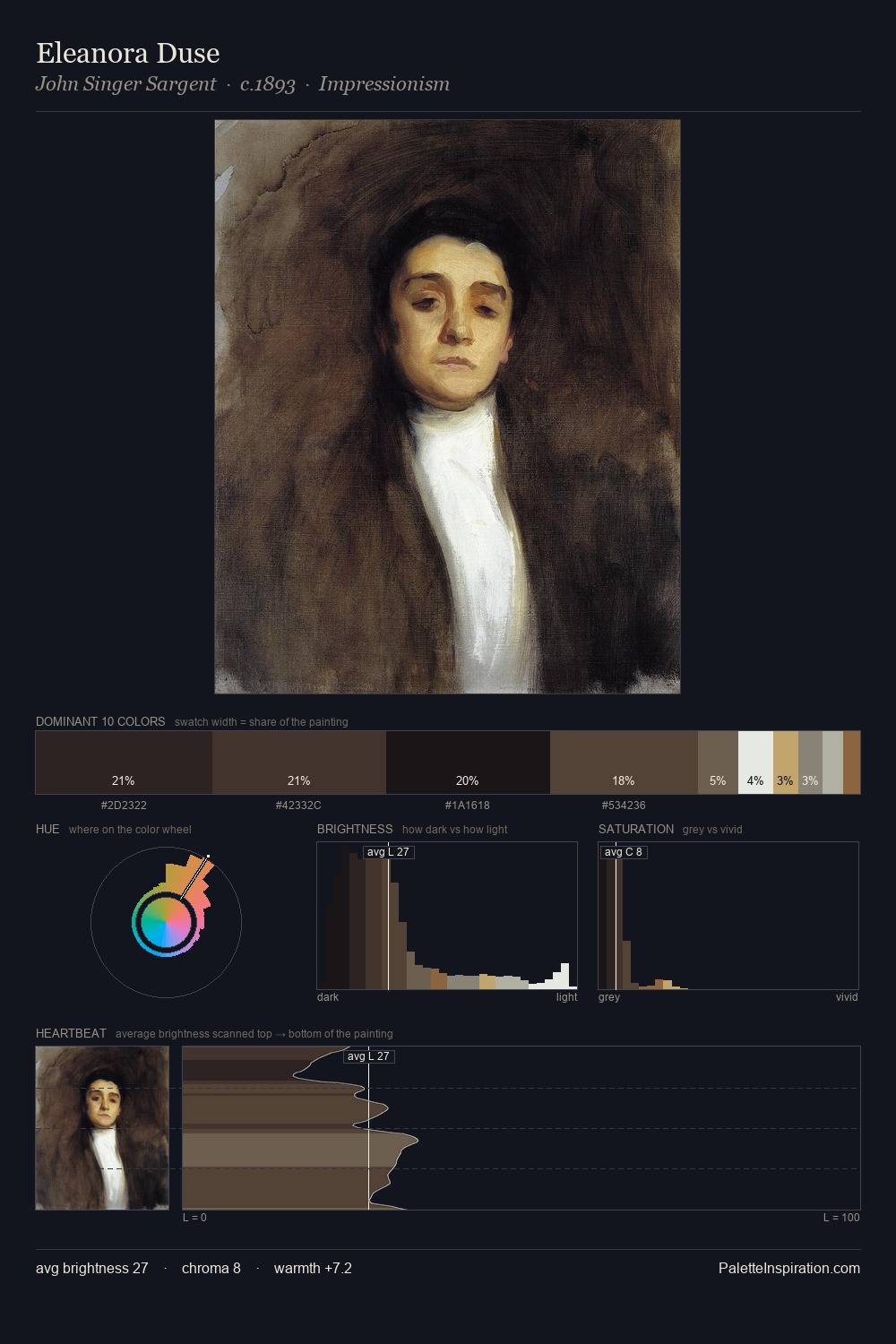Image resolution: width=896 pixels, height=1344 pixels.
Task: Click the 'BRIGHTNESS' section heading
Action: click(355, 829)
